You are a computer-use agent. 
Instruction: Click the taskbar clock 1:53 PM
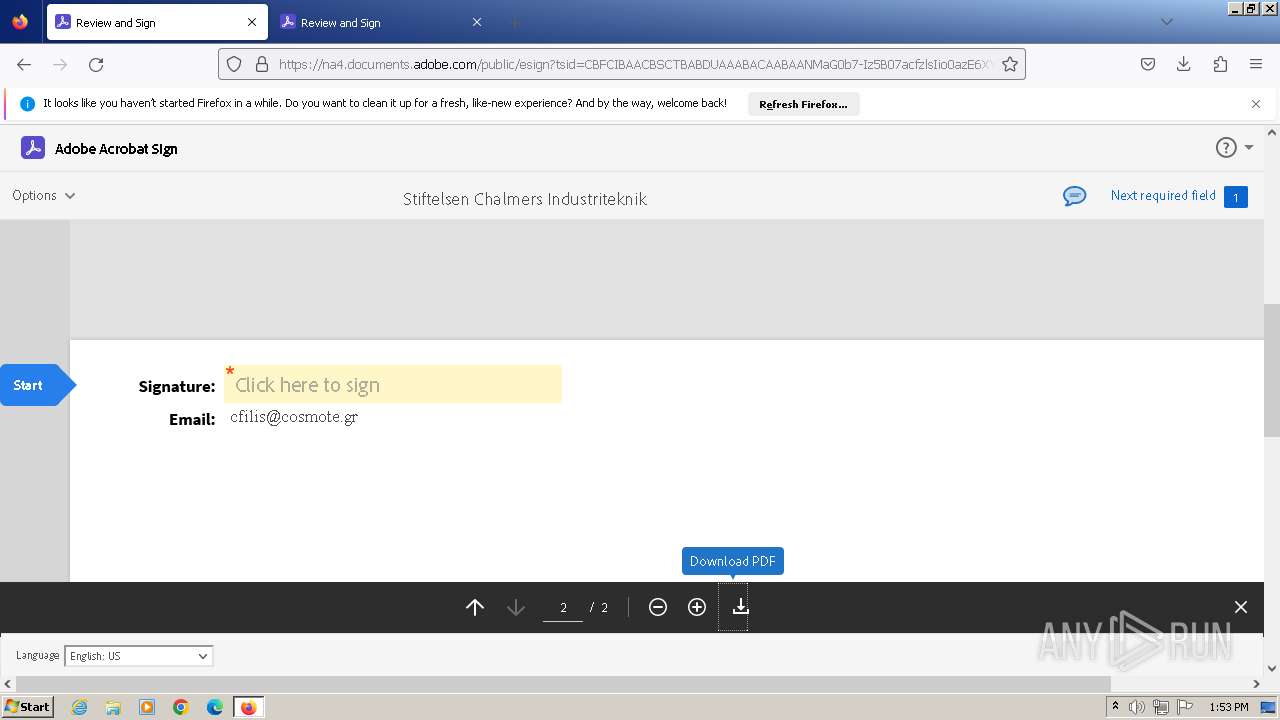click(x=1229, y=707)
